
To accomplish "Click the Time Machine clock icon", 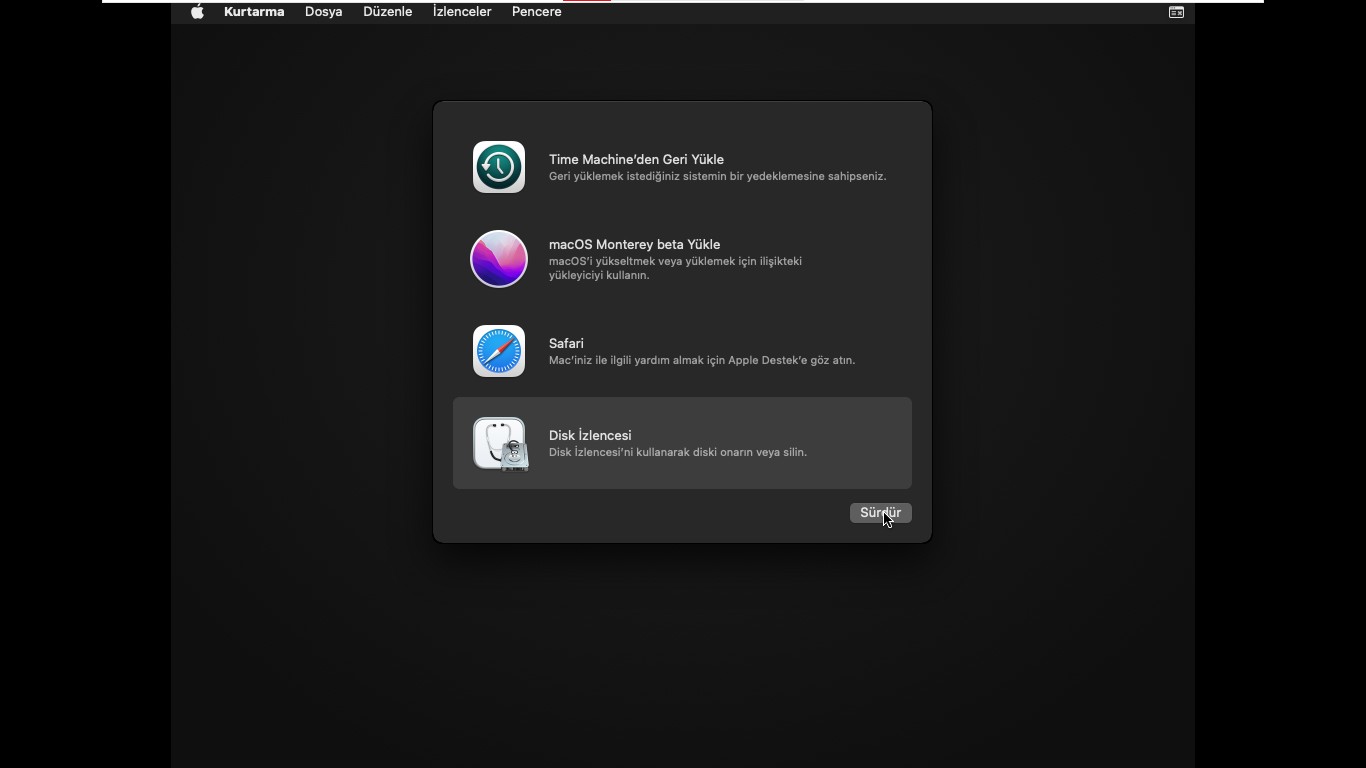I will pos(499,167).
